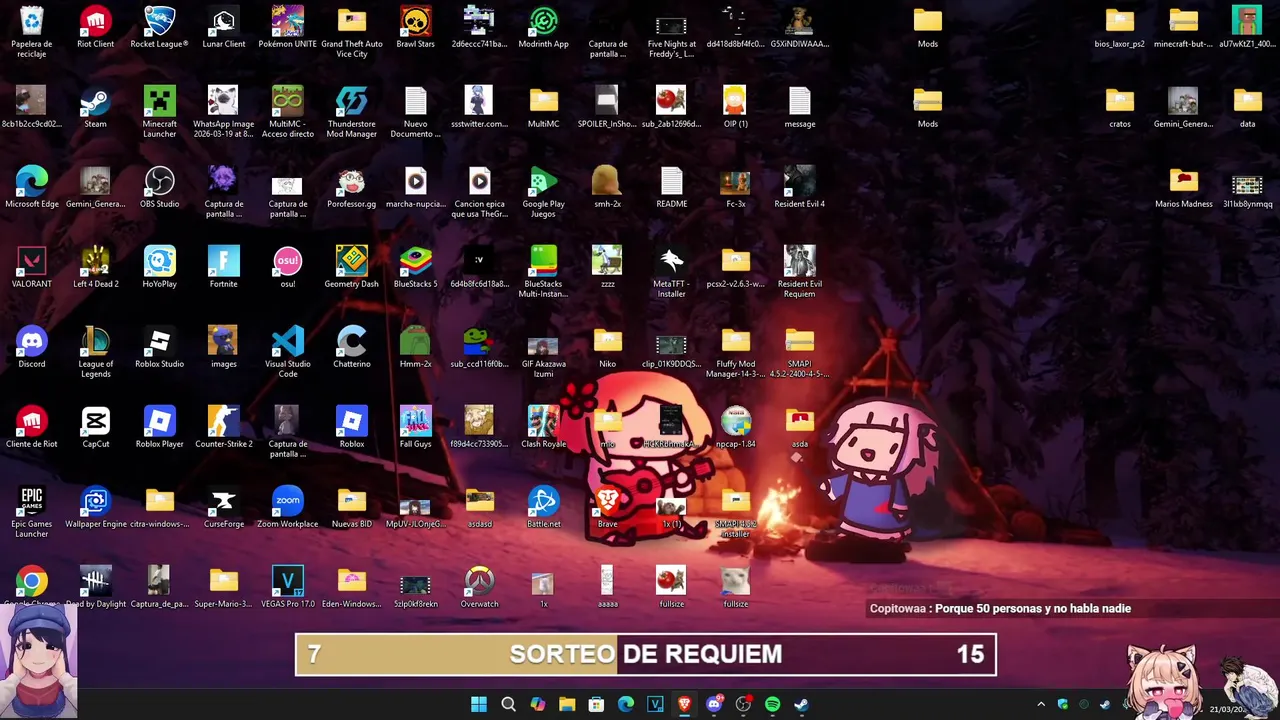Open CurseForge desktop icon
Image resolution: width=1280 pixels, height=720 pixels.
223,507
